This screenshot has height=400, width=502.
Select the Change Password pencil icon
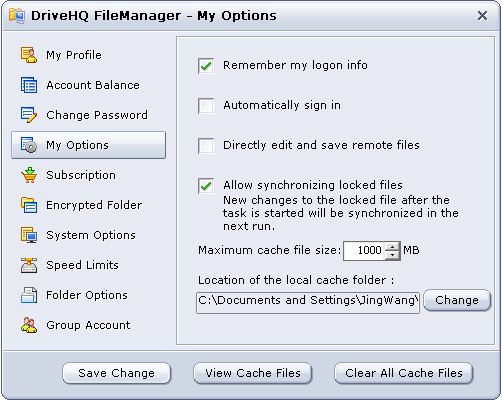(x=29, y=115)
